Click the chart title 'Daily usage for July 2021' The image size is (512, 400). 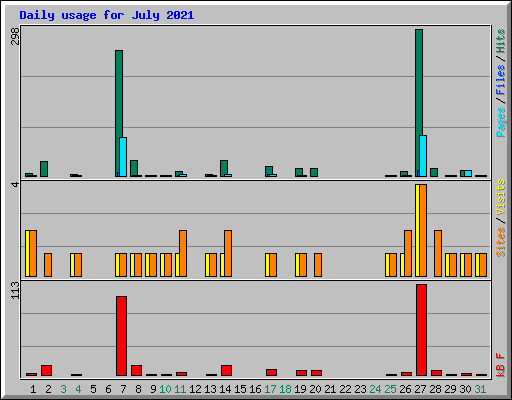click(x=107, y=15)
